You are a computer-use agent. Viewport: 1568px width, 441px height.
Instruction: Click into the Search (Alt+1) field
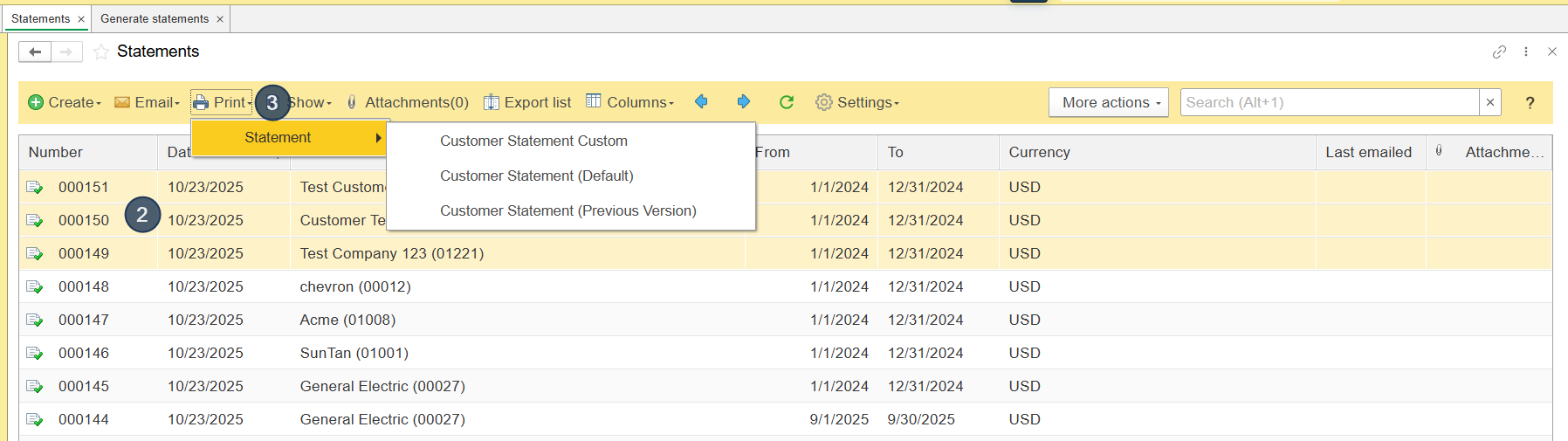tap(1329, 103)
